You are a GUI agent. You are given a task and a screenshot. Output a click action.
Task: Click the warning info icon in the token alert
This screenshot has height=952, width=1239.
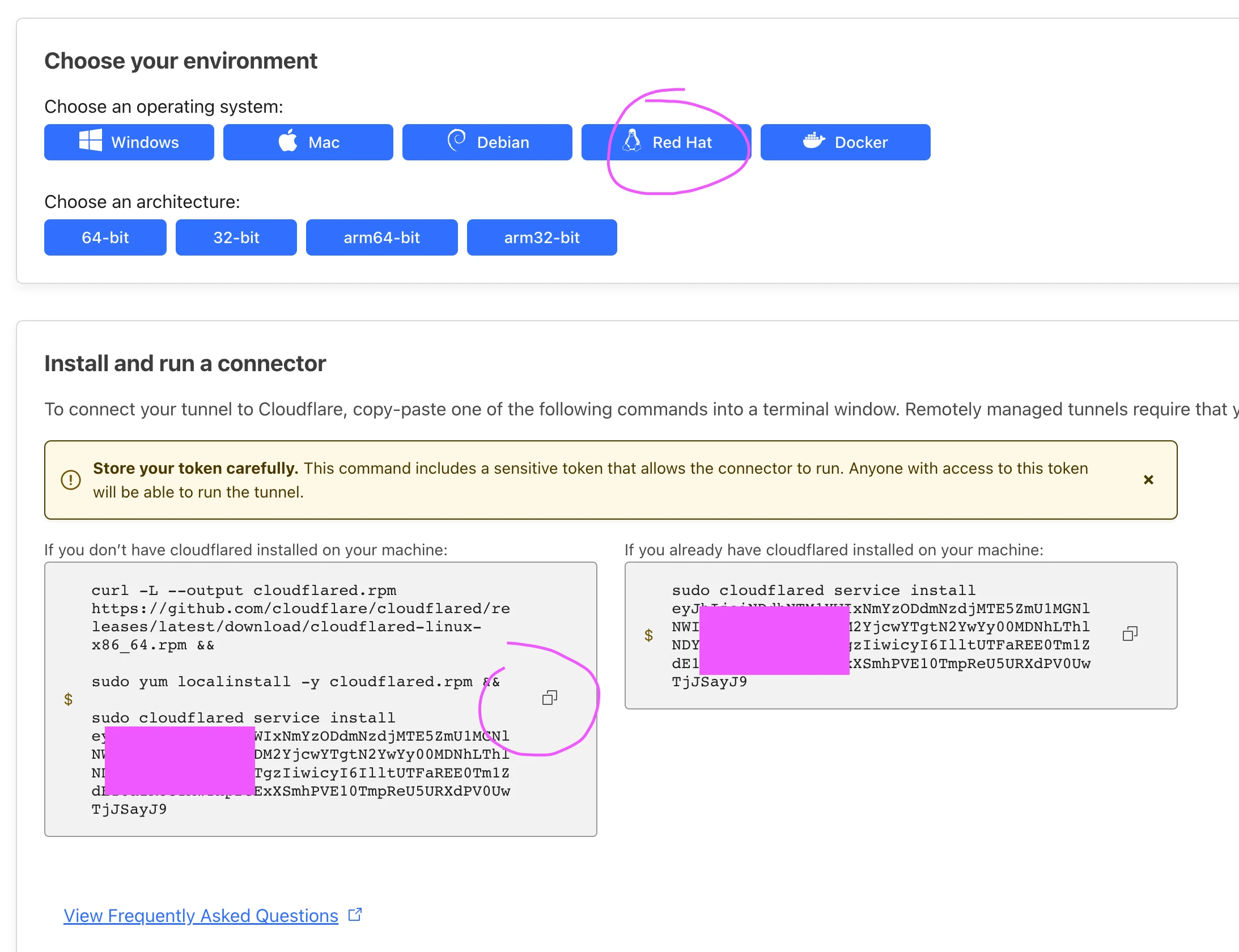71,480
